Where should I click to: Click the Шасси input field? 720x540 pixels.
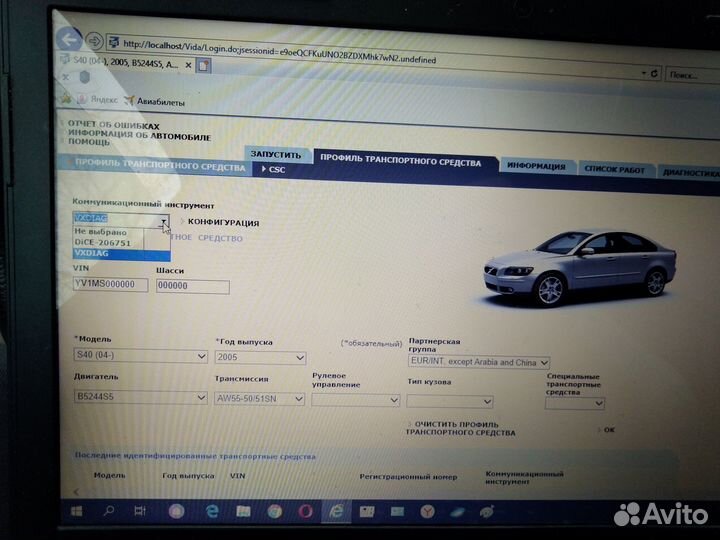(192, 287)
